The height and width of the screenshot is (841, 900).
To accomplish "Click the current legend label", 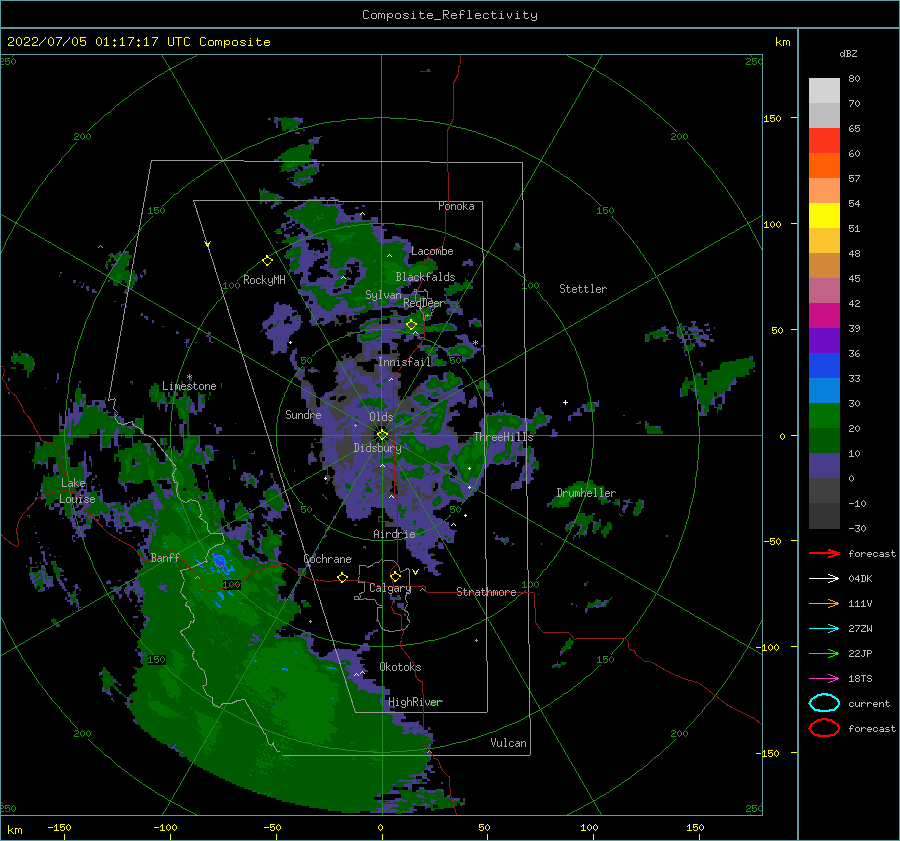I will click(869, 704).
